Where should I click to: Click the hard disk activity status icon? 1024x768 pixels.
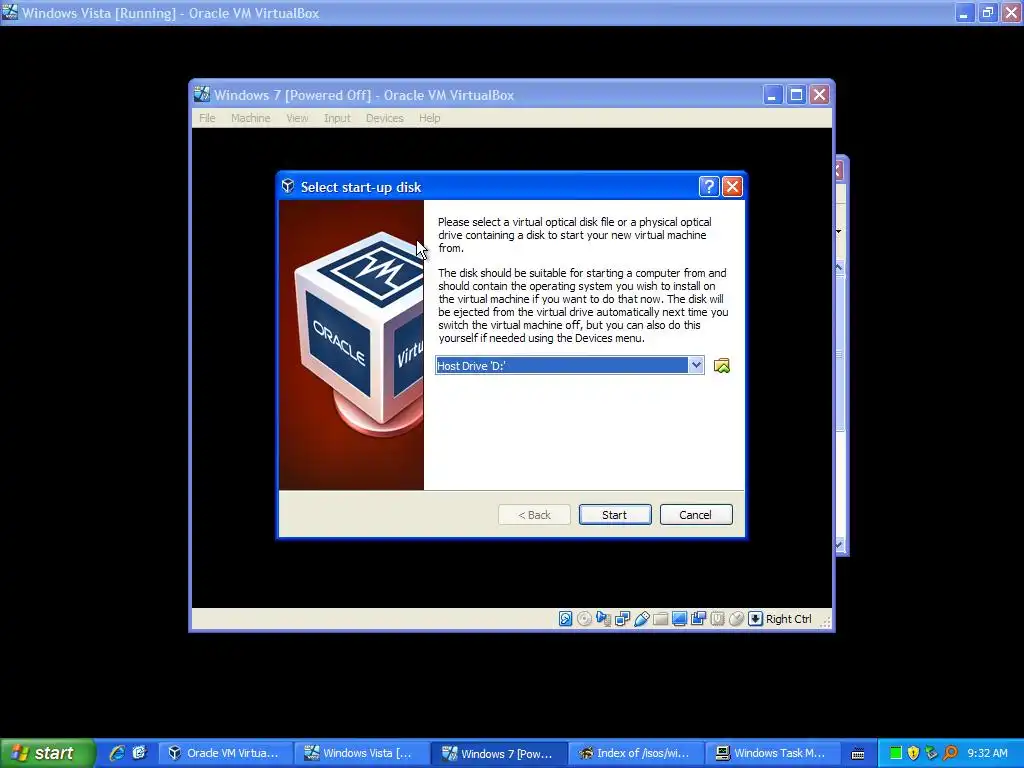[566, 618]
